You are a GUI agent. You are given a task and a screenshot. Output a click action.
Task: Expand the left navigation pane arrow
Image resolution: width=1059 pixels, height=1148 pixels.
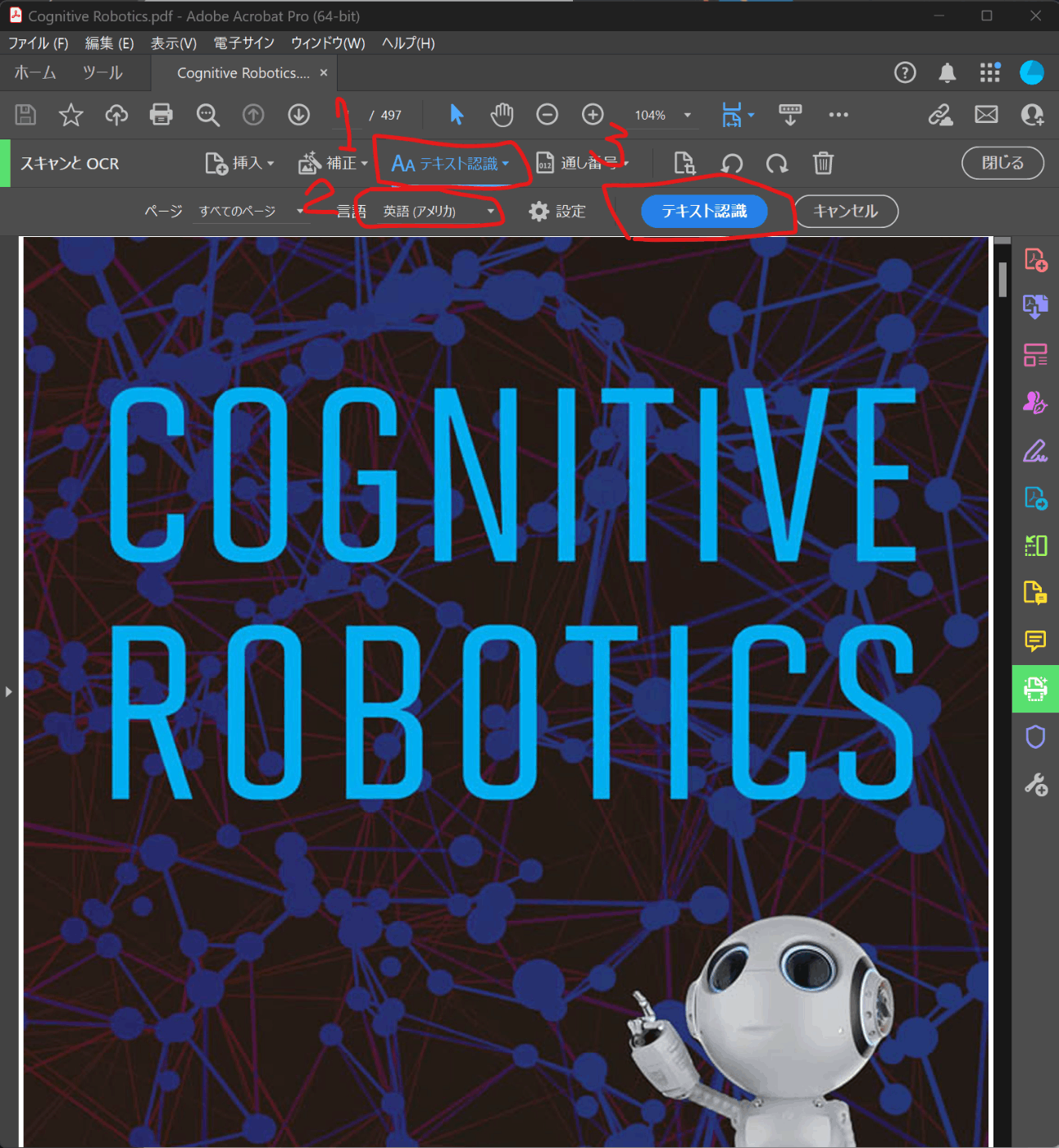pyautogui.click(x=8, y=691)
